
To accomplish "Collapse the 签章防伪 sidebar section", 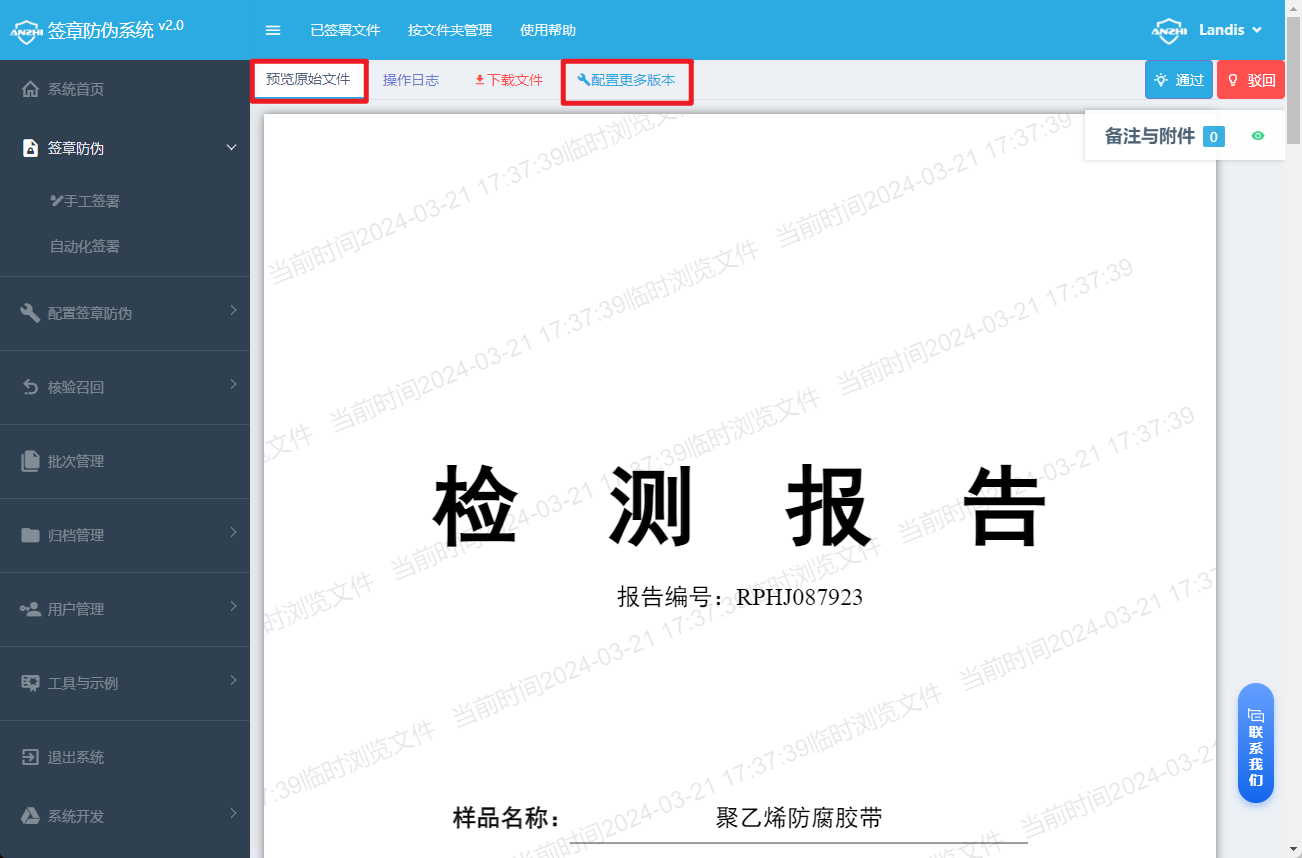I will click(231, 148).
